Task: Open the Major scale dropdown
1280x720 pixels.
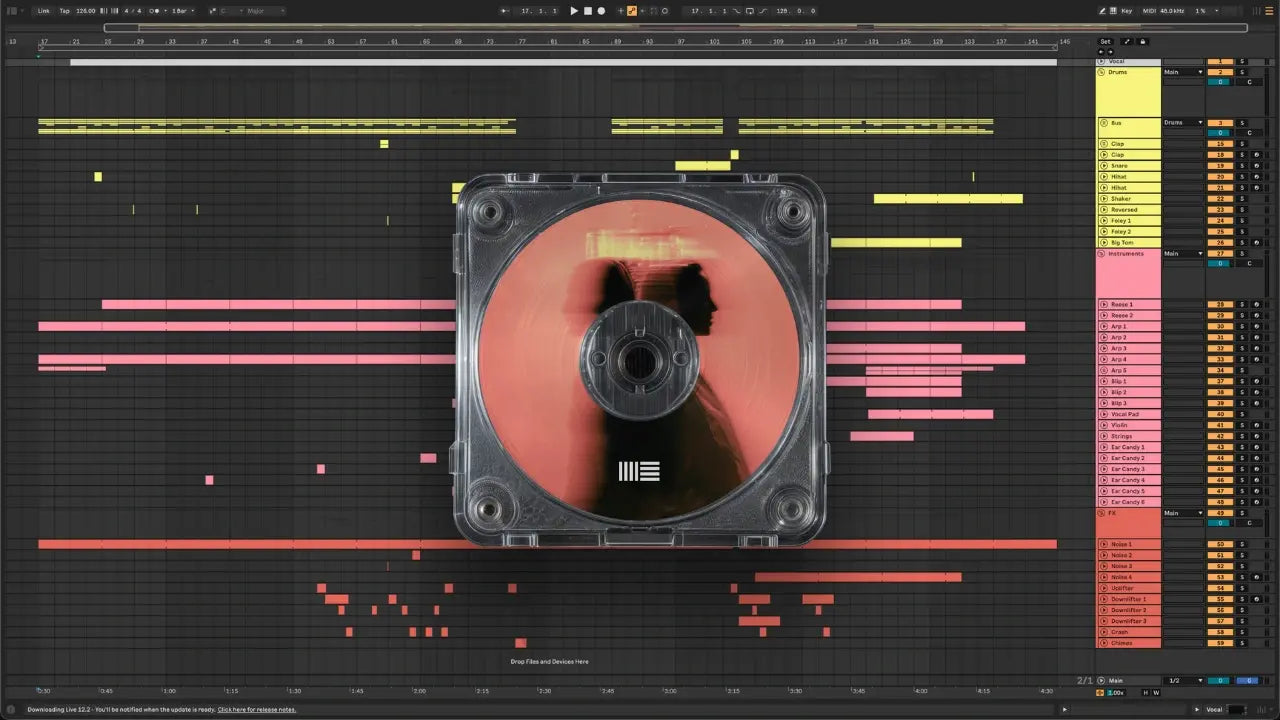Action: 265,11
